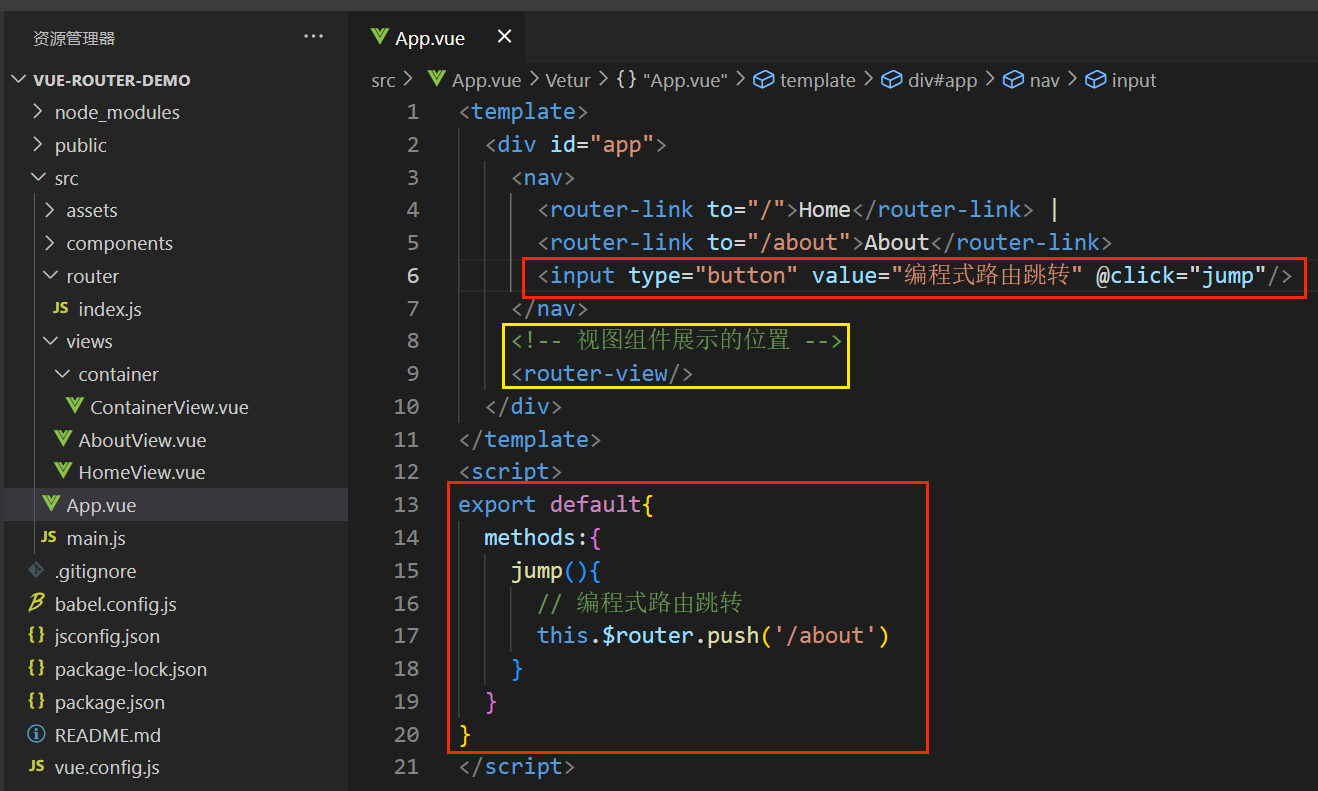Click the Vue icon beside HomeView.vue
This screenshot has height=791, width=1318.
(62, 471)
